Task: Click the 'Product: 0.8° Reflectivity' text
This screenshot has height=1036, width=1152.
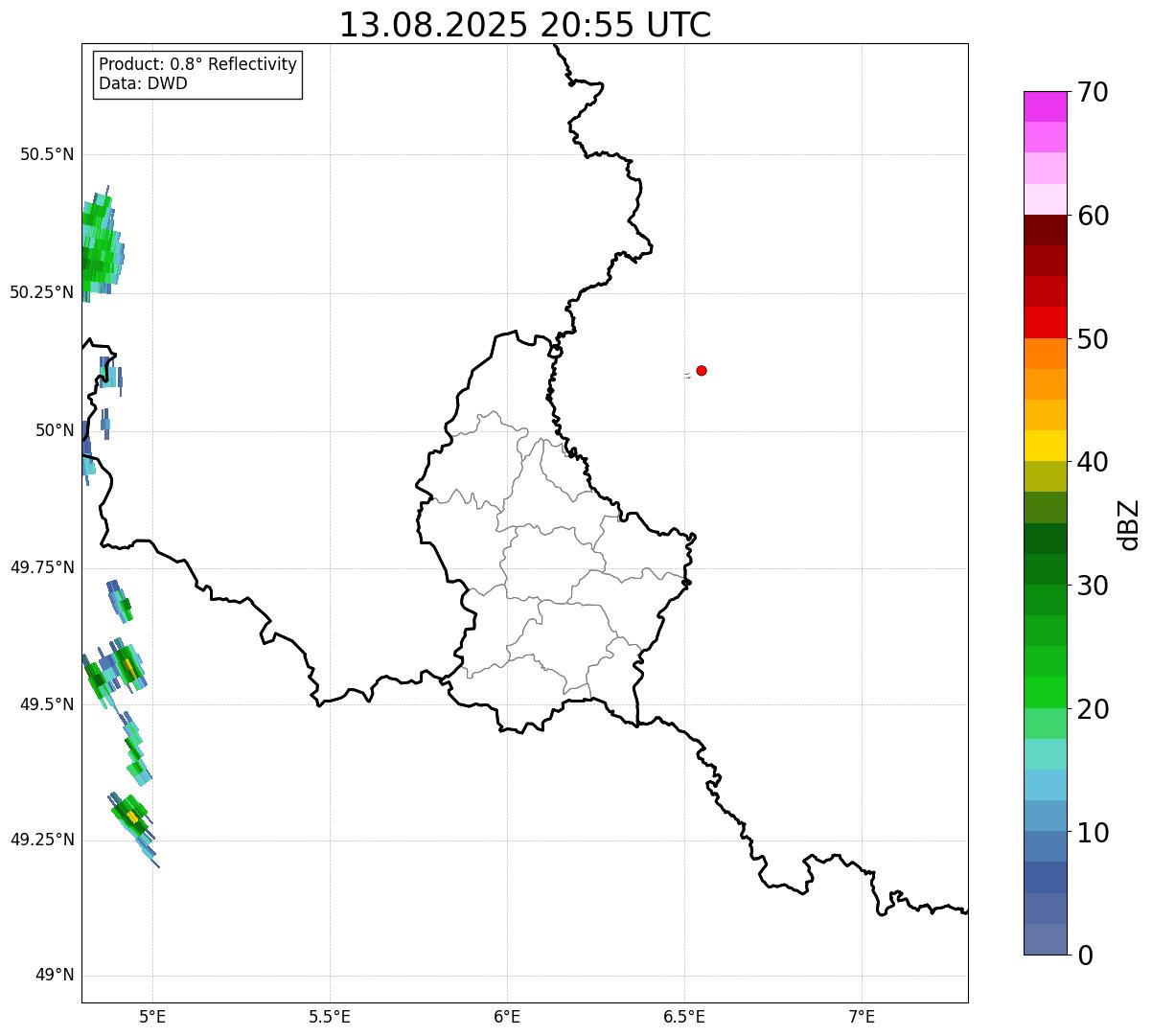Action: [198, 64]
